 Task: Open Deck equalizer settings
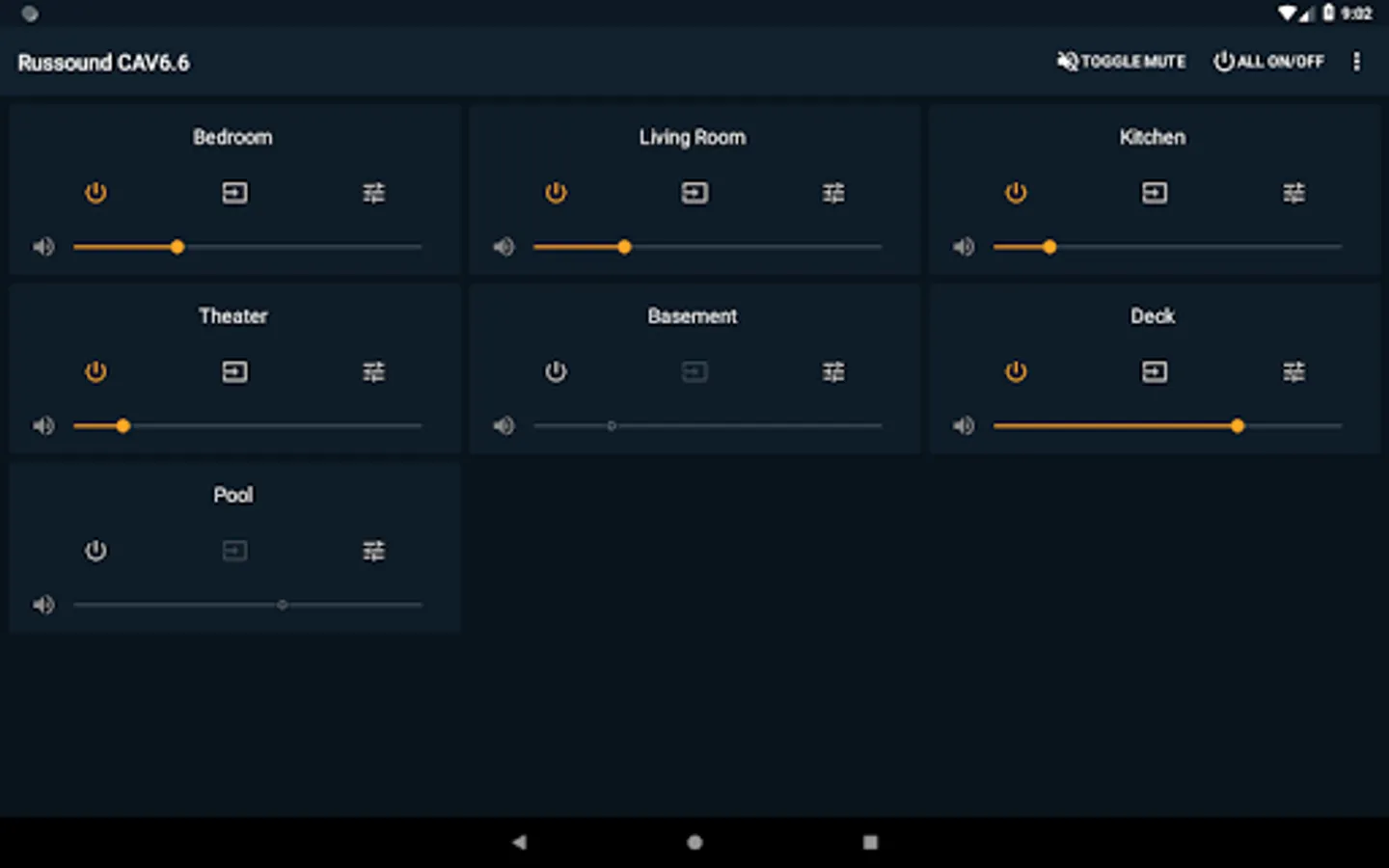tap(1294, 371)
